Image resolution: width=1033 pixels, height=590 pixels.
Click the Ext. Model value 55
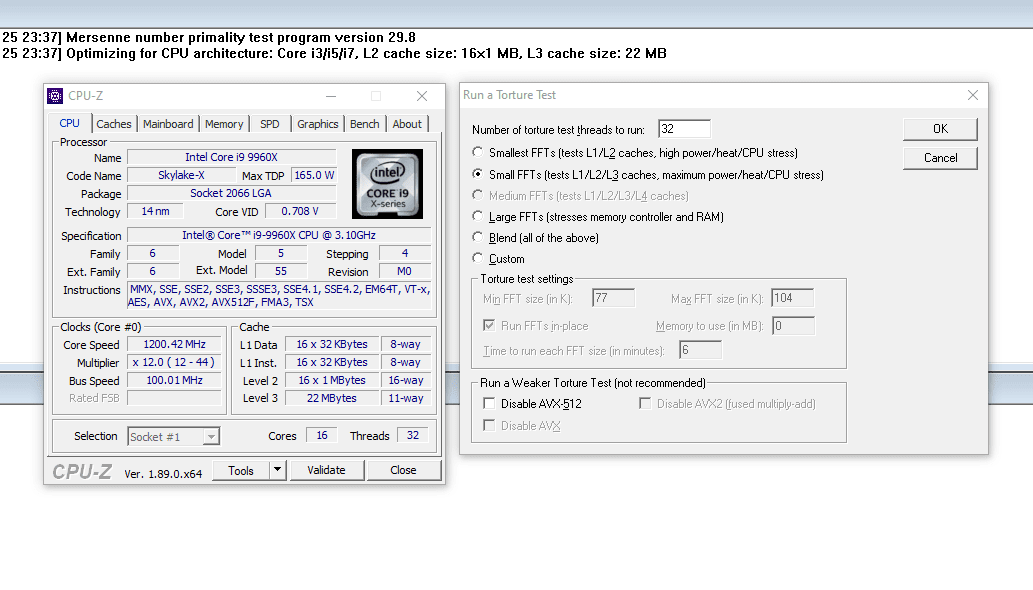pos(281,271)
